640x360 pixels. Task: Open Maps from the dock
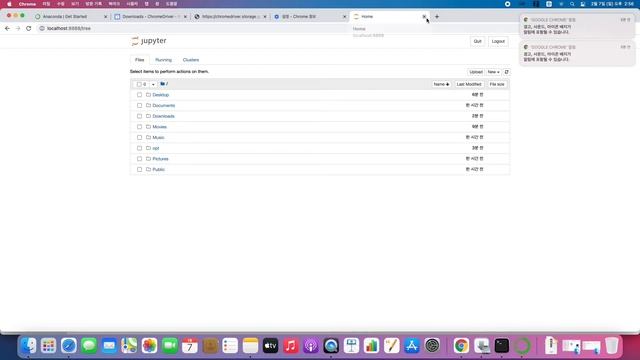(129, 346)
